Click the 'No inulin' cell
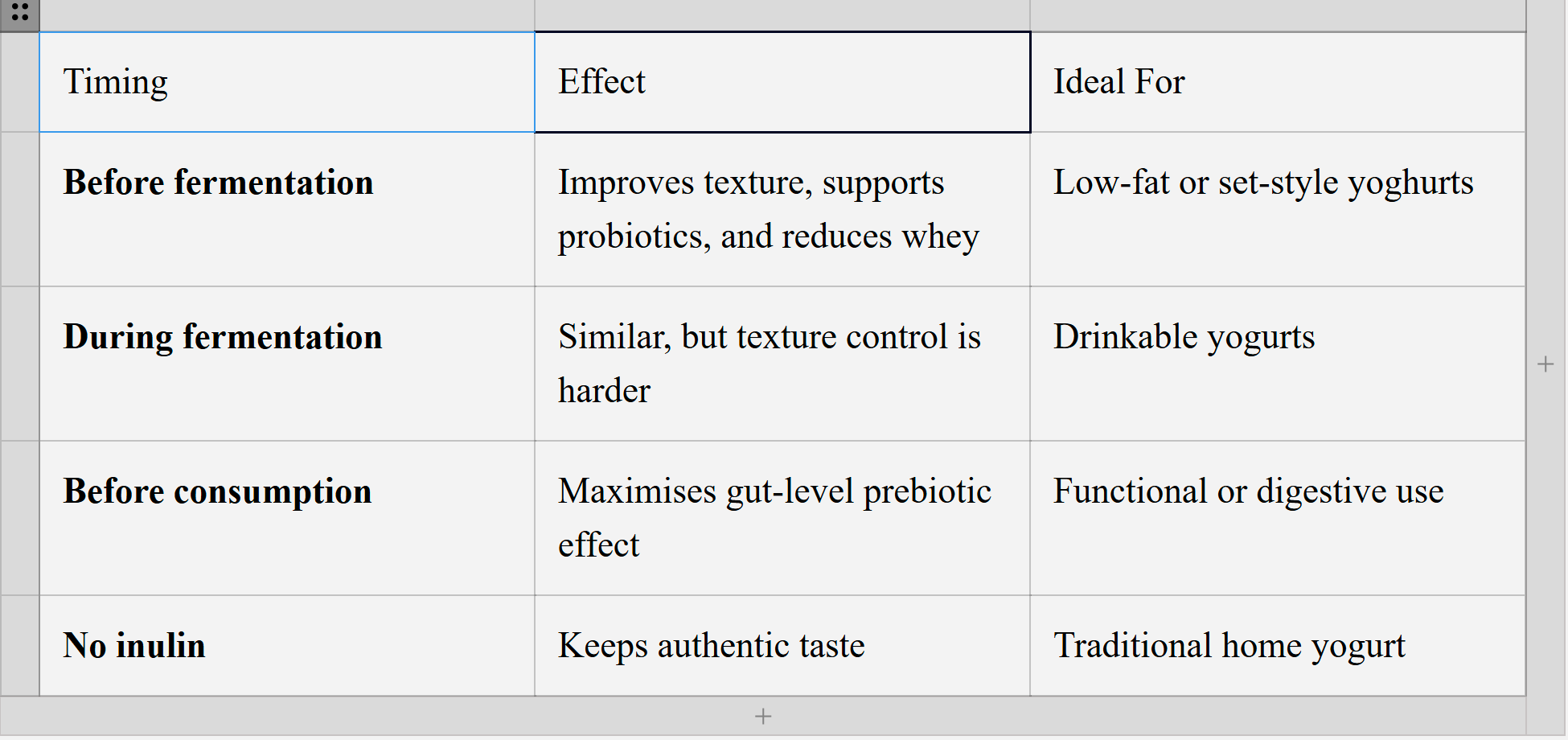 [x=286, y=646]
